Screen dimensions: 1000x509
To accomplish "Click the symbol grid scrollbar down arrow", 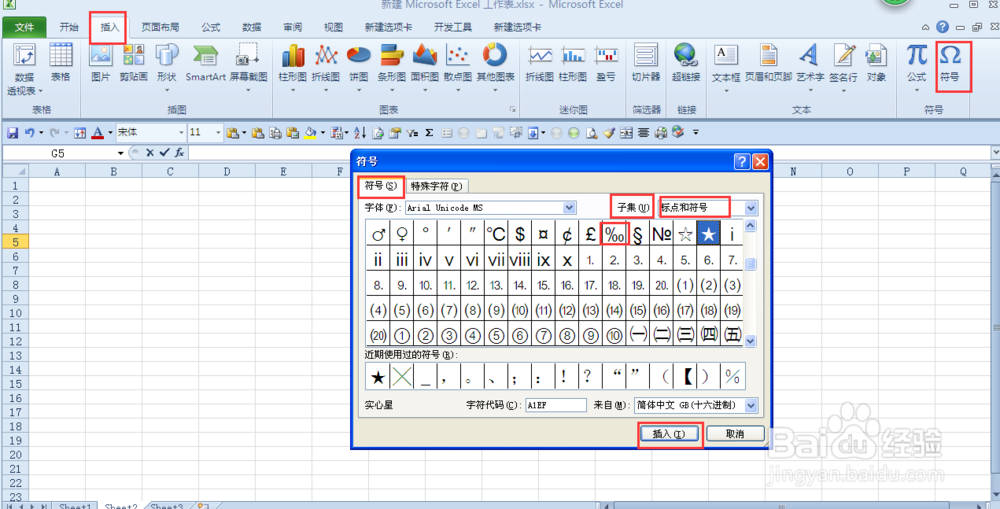I will [751, 341].
